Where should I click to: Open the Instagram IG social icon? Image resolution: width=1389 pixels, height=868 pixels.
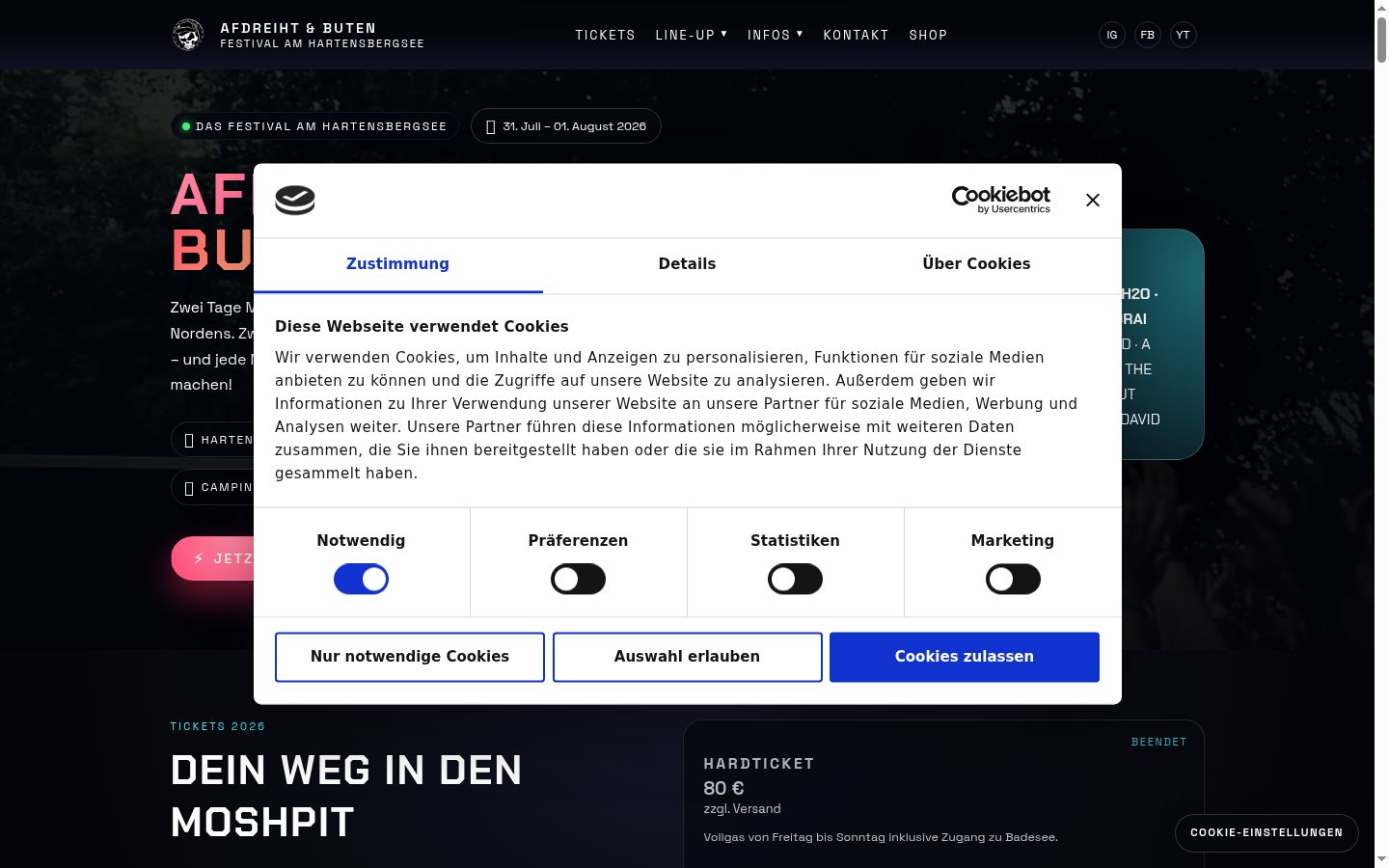click(x=1112, y=35)
